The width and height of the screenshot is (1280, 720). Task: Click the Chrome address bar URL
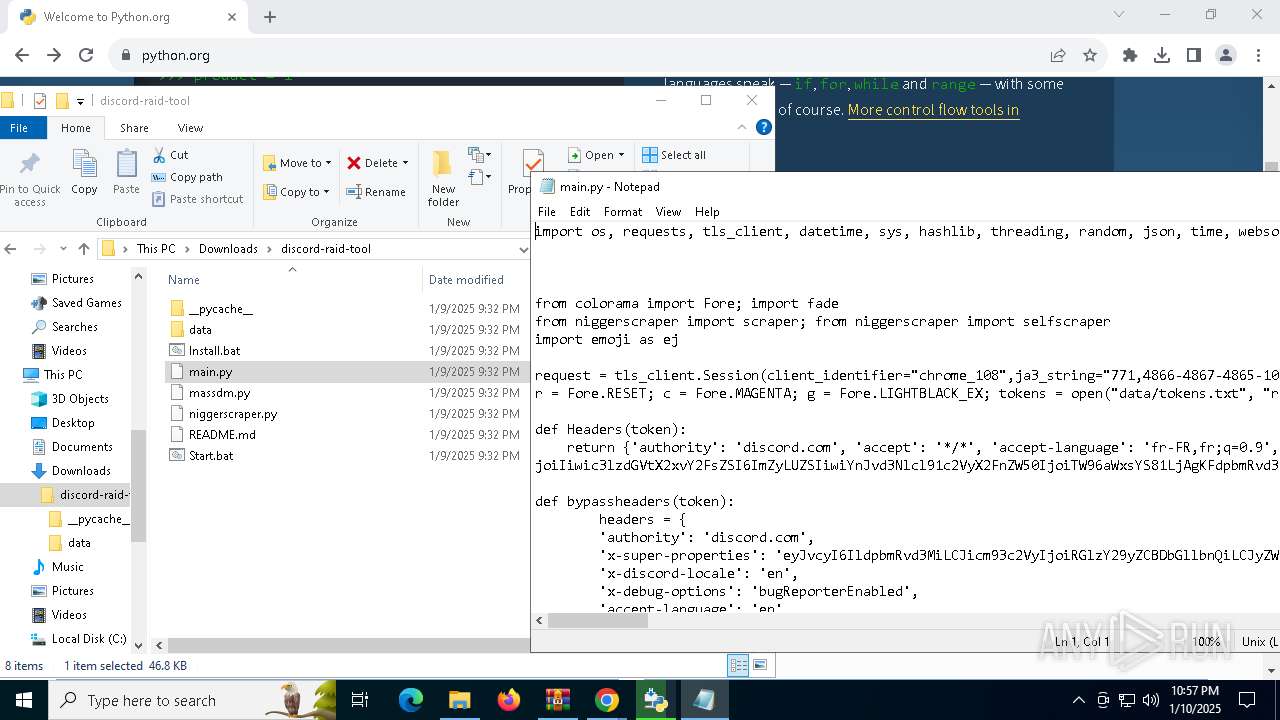coord(176,55)
